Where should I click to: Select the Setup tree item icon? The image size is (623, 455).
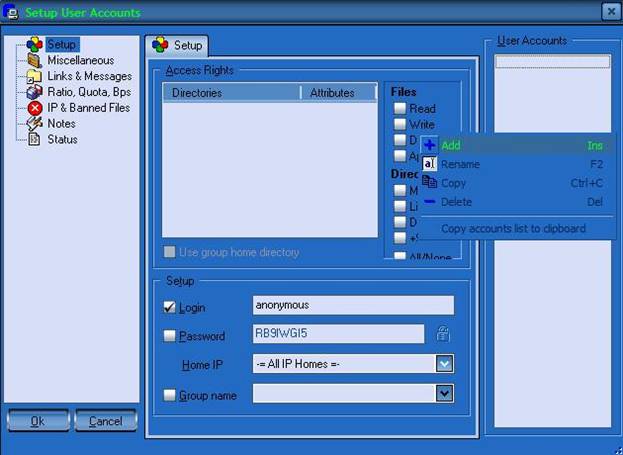click(x=35, y=45)
